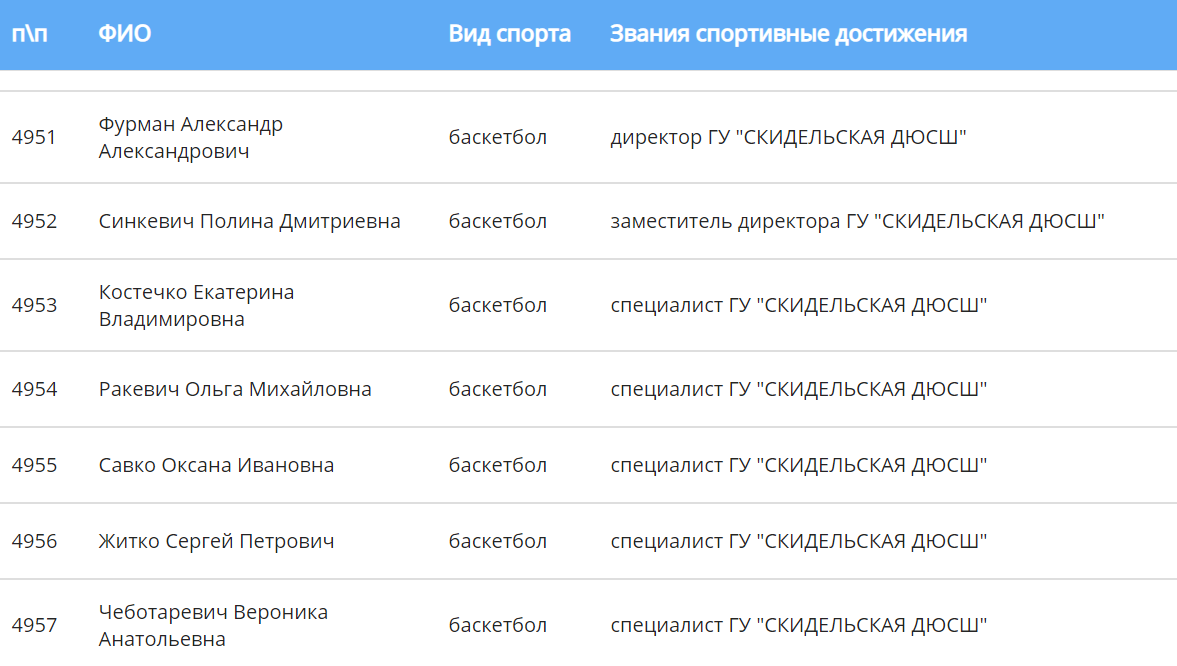This screenshot has height=666, width=1177.
Task: Select the name Костечко Екатерина Владимировна
Action: tap(196, 306)
